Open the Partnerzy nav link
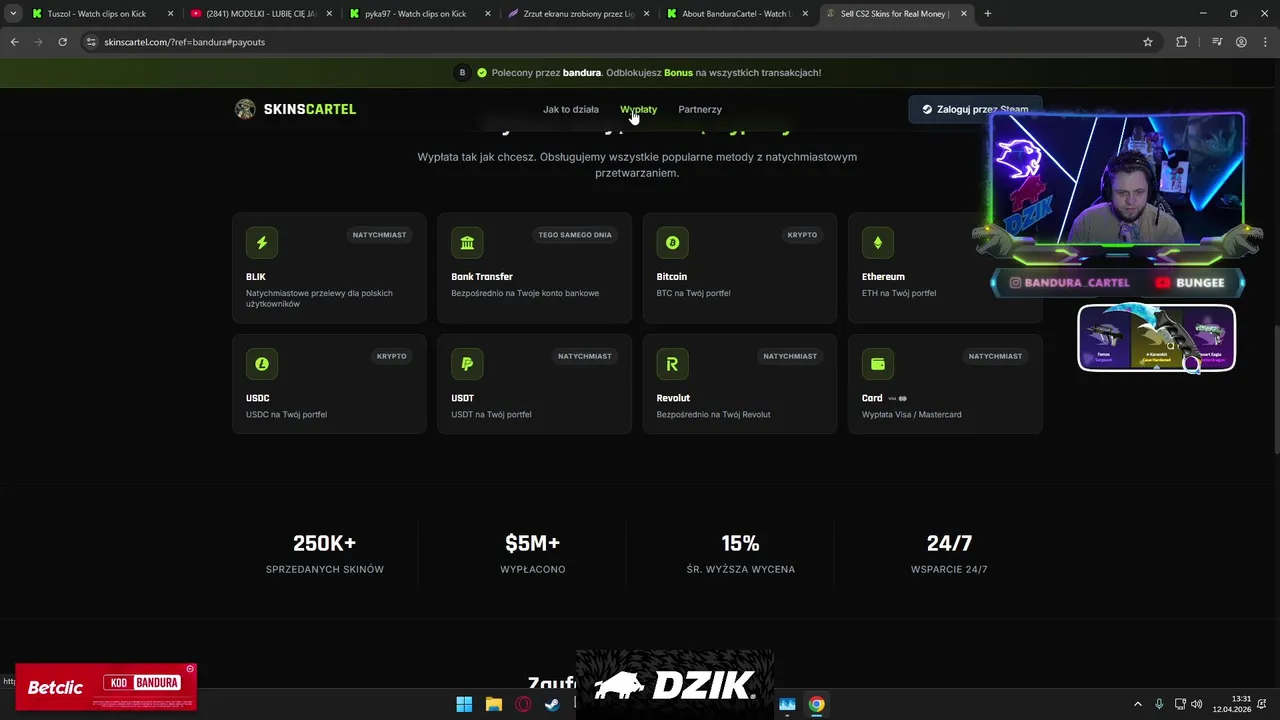1280x720 pixels. [x=700, y=109]
